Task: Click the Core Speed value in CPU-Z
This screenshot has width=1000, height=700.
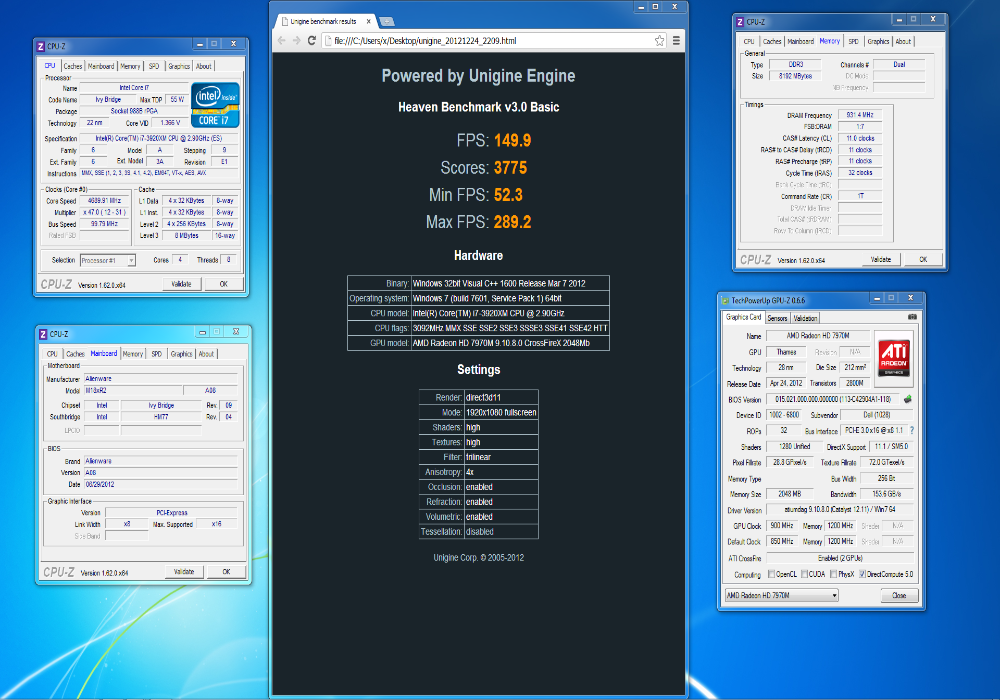Action: pos(105,200)
